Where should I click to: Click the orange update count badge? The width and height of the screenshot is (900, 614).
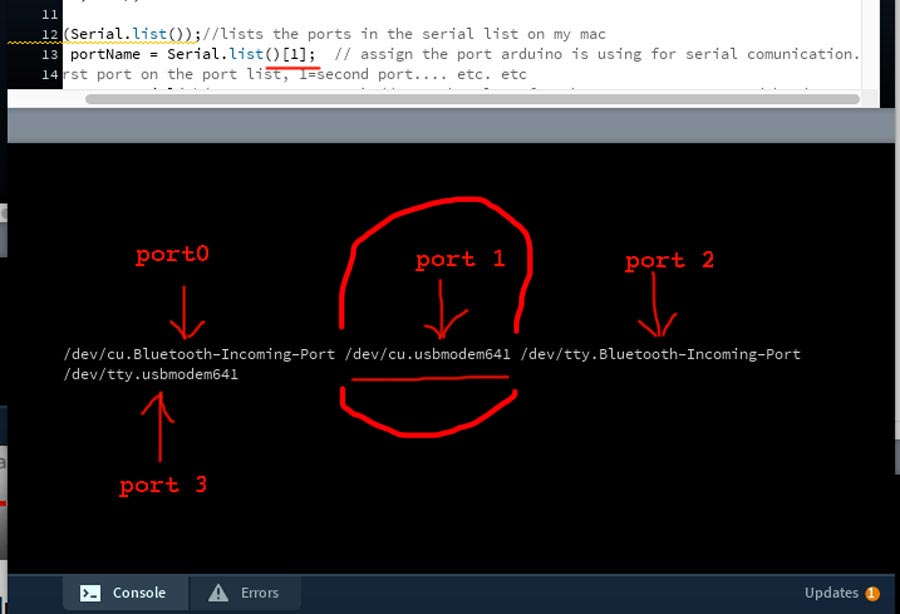coord(872,594)
